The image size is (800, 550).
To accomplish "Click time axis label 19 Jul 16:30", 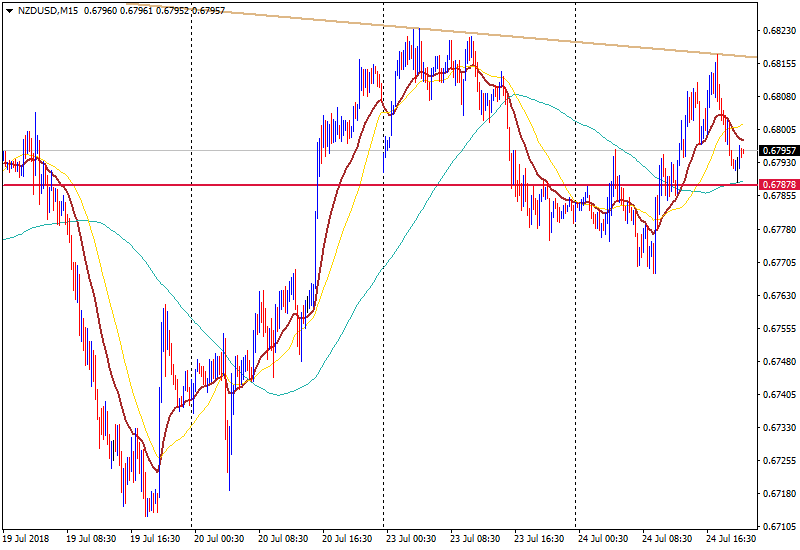I will click(x=155, y=539).
